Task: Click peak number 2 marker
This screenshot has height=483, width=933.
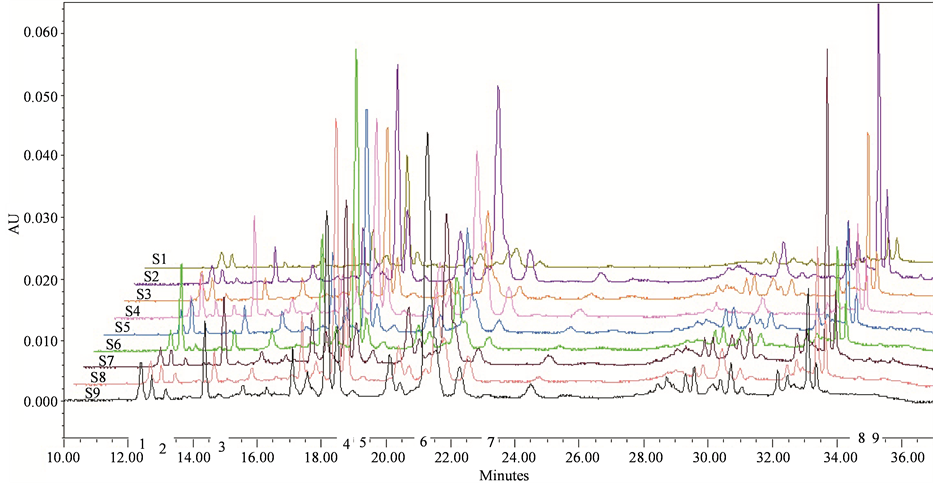Action: [x=162, y=448]
